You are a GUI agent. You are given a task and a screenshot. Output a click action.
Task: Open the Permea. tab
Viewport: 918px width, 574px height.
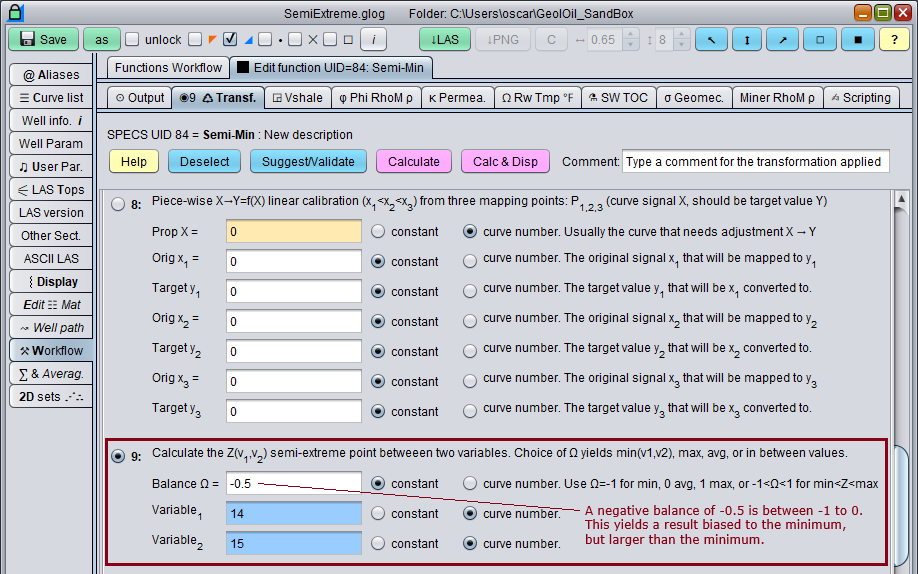click(x=457, y=98)
